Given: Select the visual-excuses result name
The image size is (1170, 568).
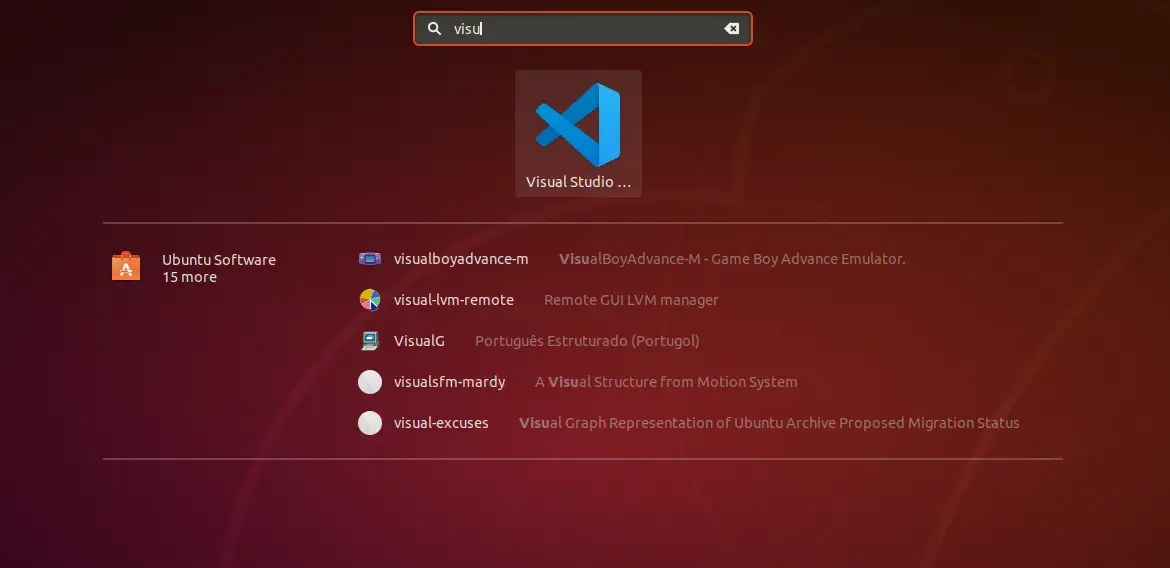Looking at the screenshot, I should 441,423.
